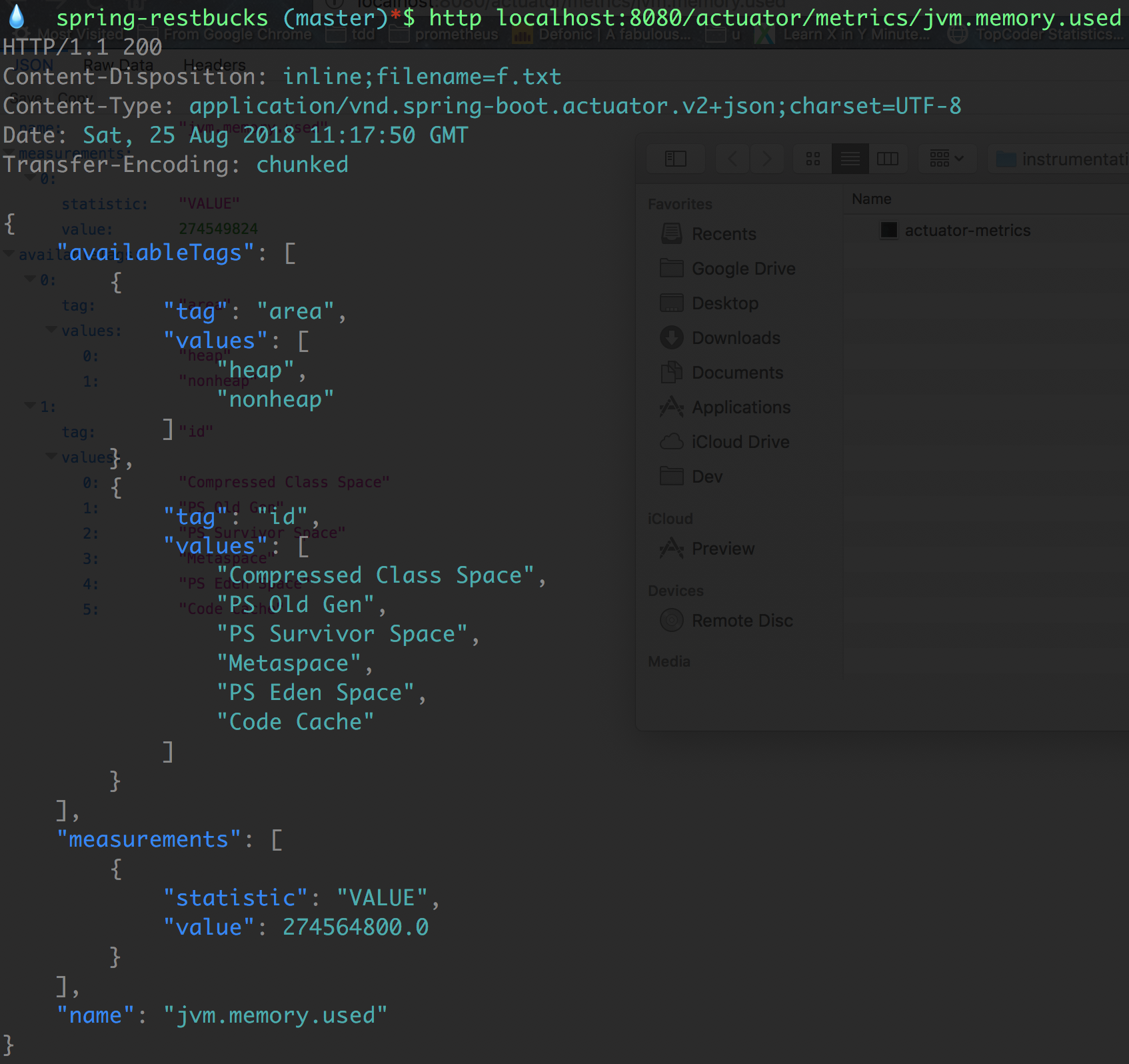Image resolution: width=1129 pixels, height=1064 pixels.
Task: Select iCloud Drive in the sidebar
Action: pos(740,442)
